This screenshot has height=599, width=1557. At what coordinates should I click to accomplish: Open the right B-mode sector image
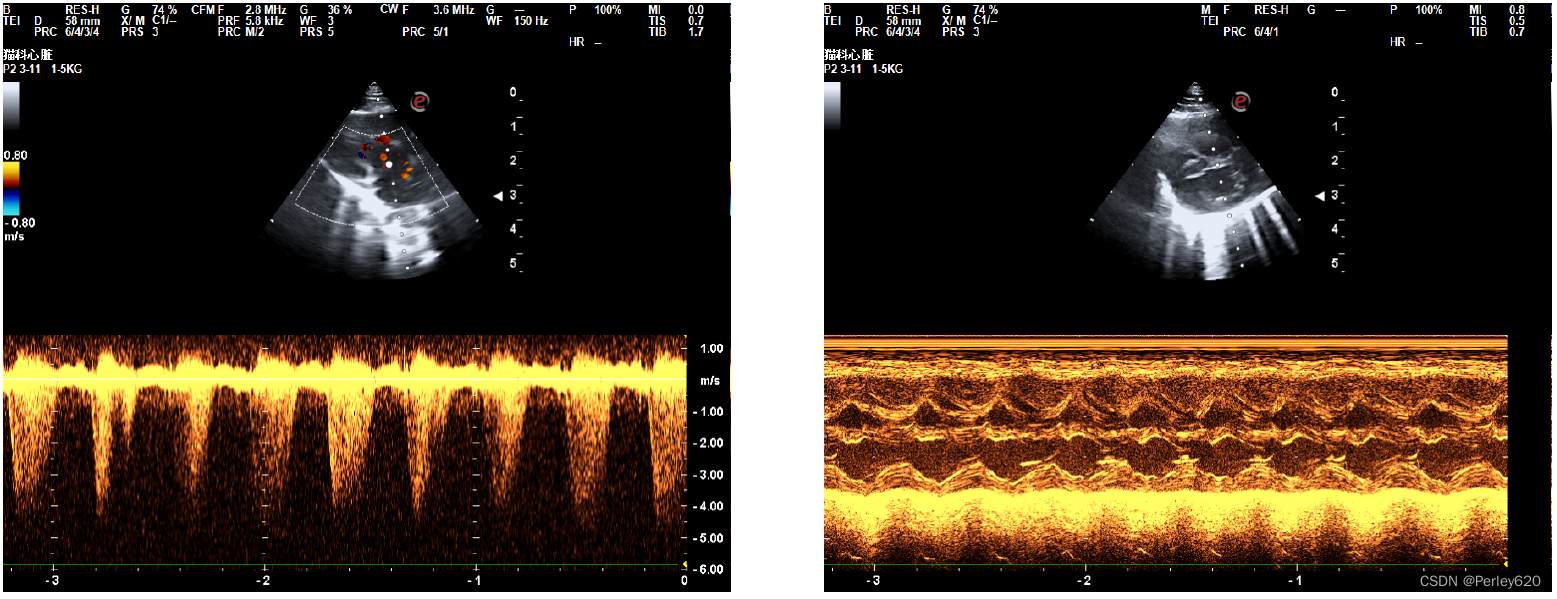(x=1196, y=180)
